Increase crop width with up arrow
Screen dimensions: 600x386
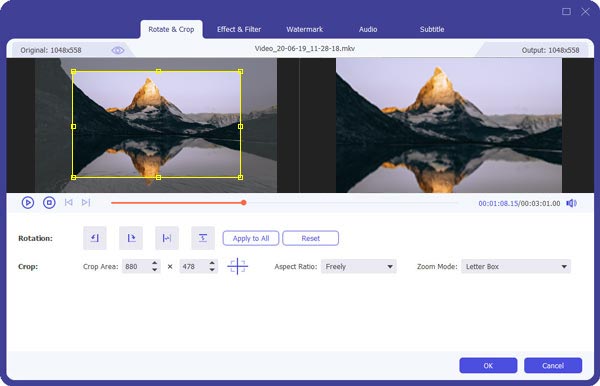click(x=155, y=263)
